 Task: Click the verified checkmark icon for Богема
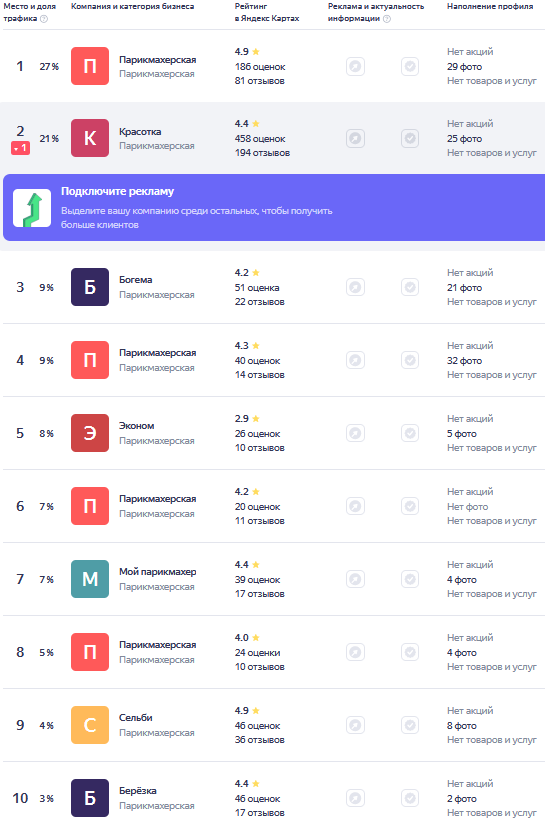410,287
